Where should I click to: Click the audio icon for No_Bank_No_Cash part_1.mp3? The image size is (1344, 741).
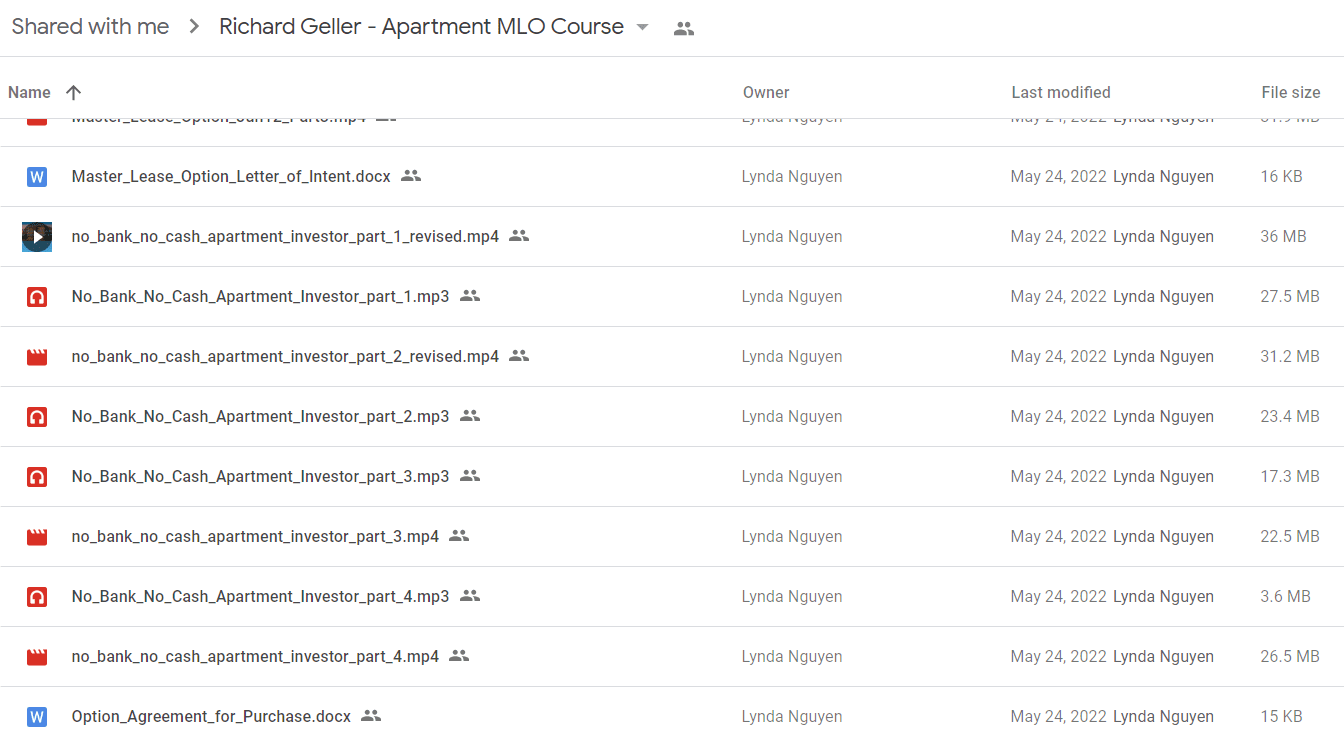[x=37, y=297]
